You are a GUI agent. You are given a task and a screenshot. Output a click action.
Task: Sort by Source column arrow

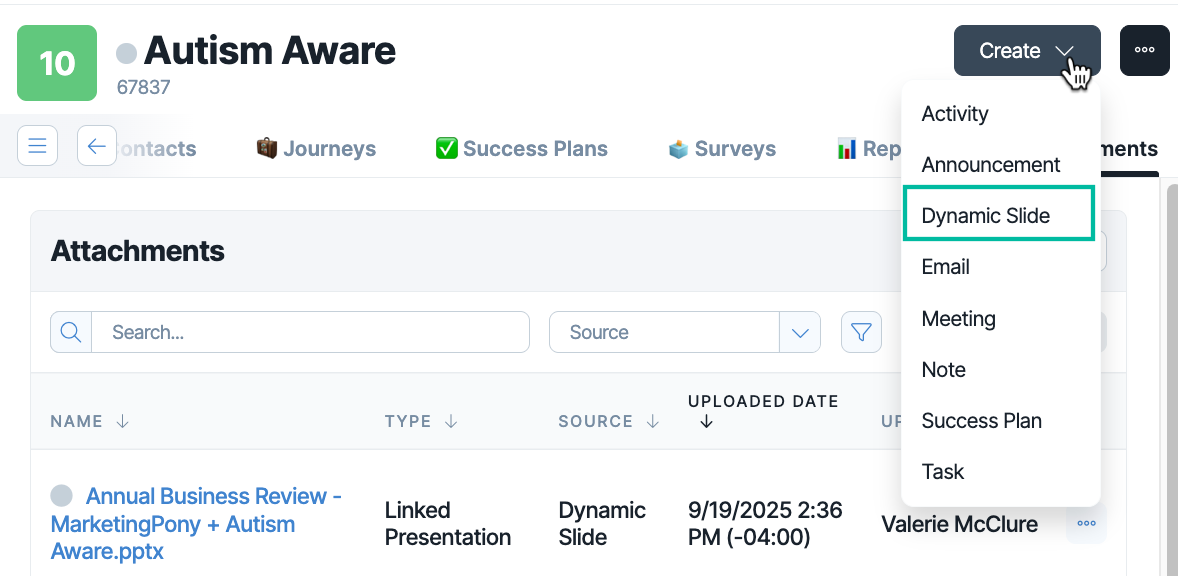click(653, 421)
